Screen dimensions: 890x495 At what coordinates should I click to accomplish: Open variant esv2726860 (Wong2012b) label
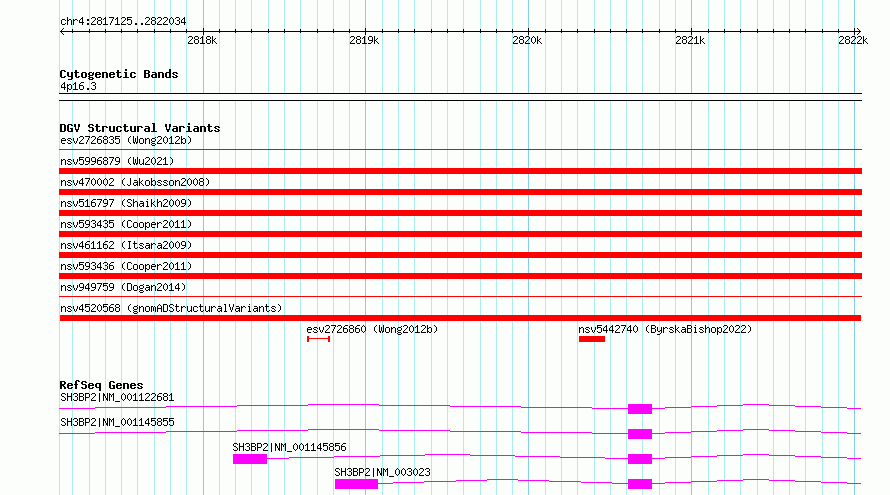(x=372, y=329)
